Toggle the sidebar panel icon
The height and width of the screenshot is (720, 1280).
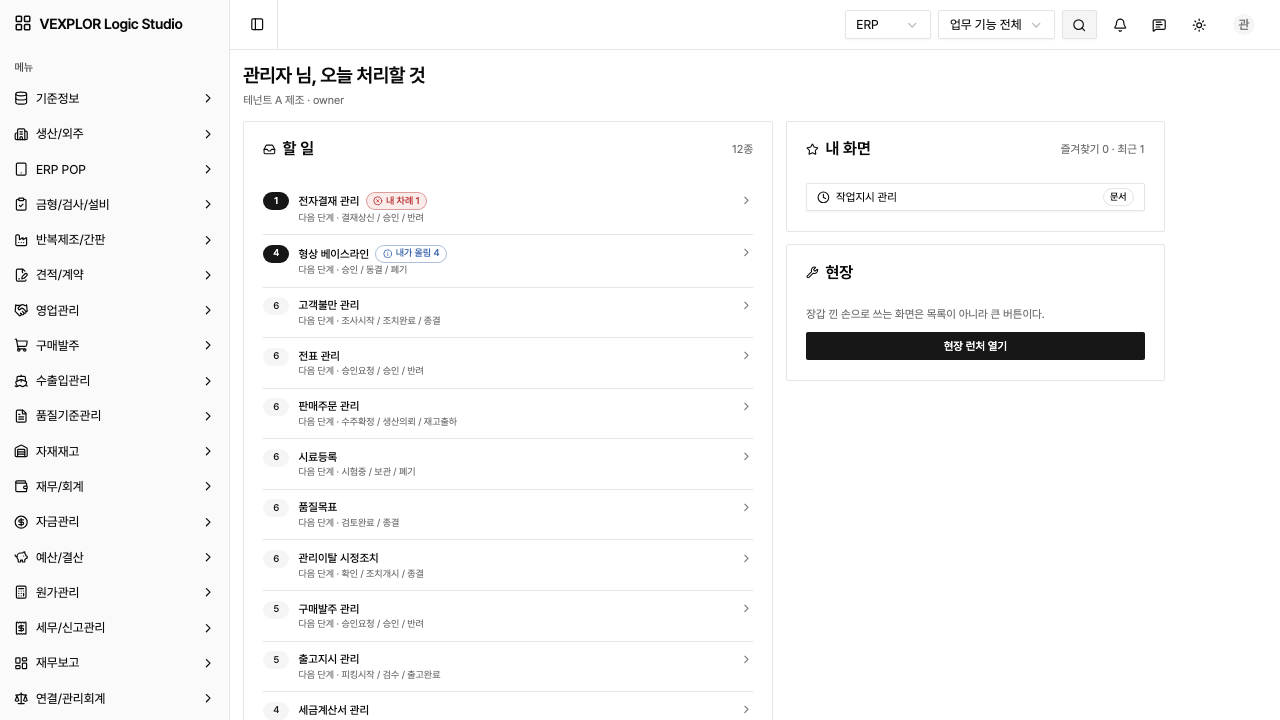[x=257, y=24]
